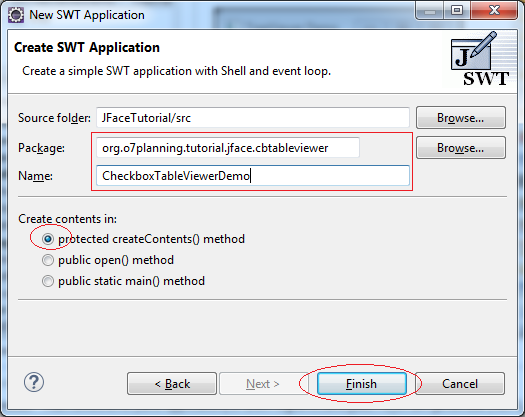The image size is (525, 417).
Task: Click the Eclipse gear icon in title bar
Action: pyautogui.click(x=16, y=15)
